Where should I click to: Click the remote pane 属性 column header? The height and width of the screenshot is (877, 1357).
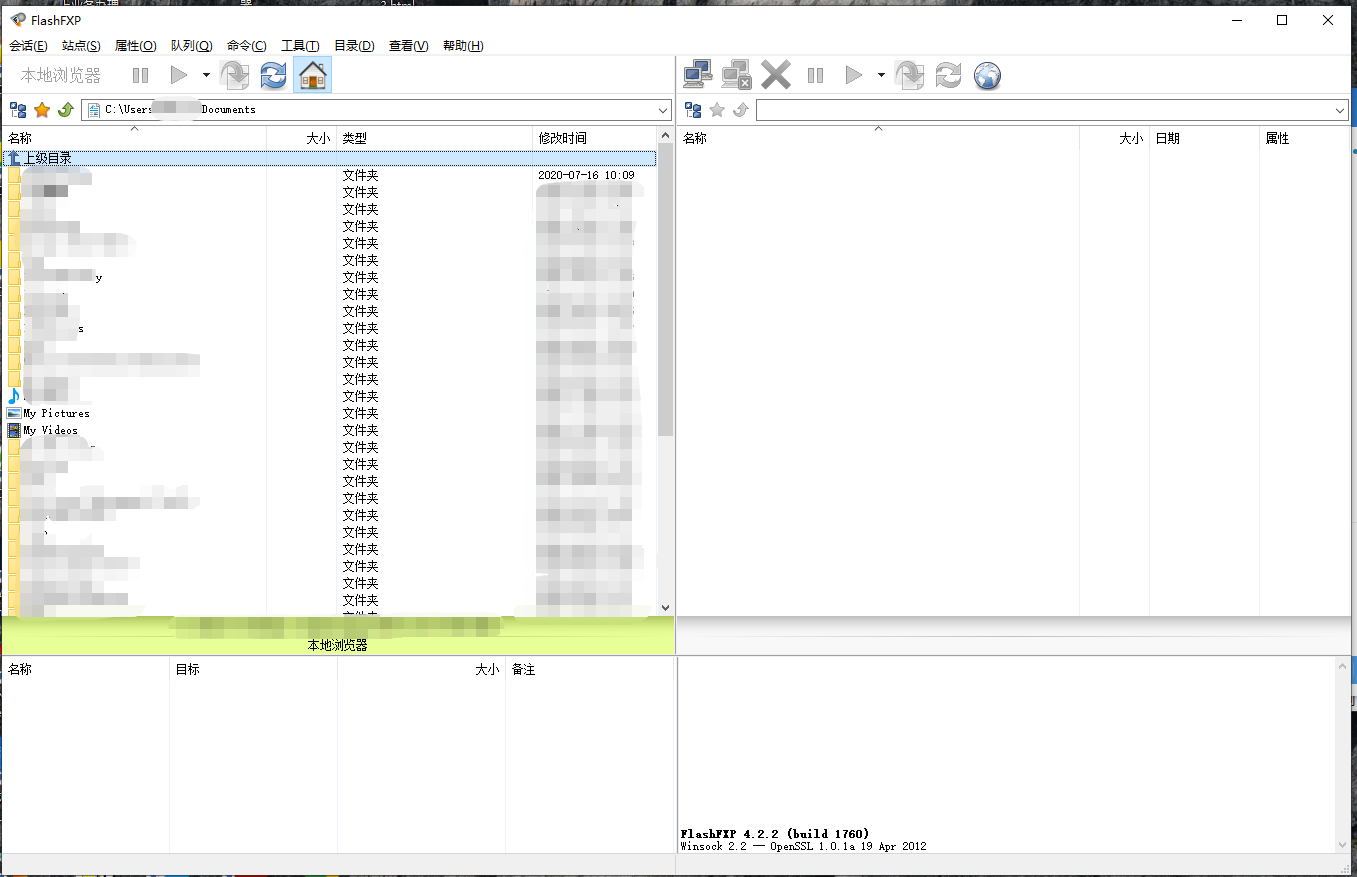click(1305, 138)
